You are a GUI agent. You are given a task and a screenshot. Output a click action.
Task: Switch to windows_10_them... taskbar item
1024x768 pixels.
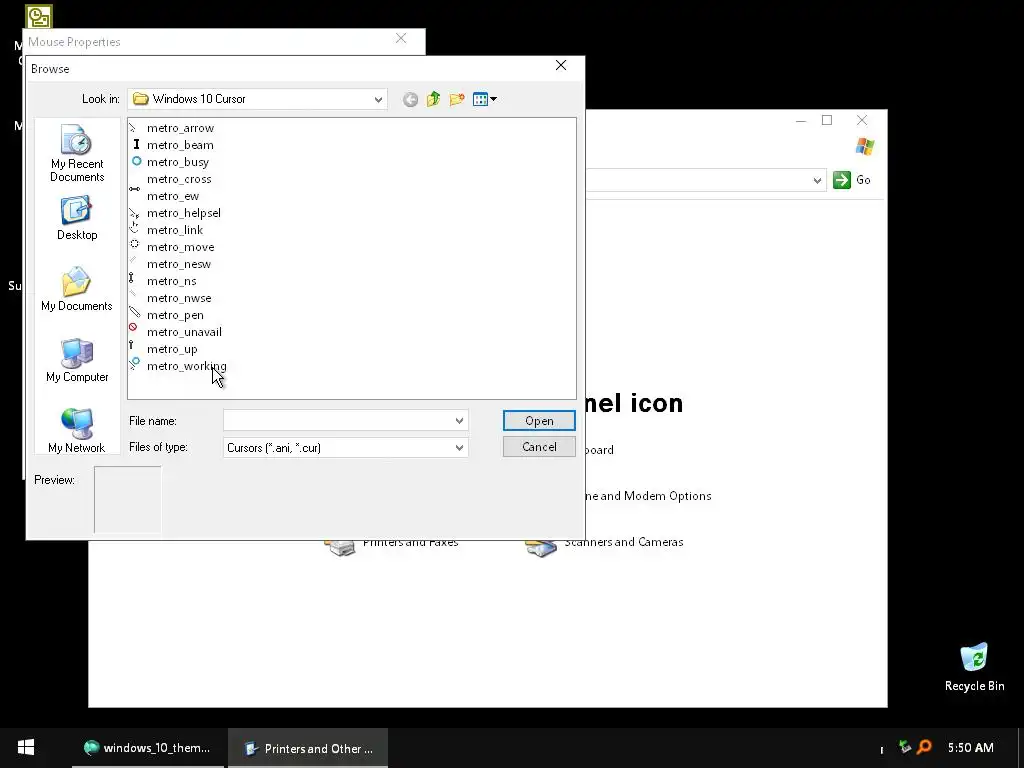148,748
